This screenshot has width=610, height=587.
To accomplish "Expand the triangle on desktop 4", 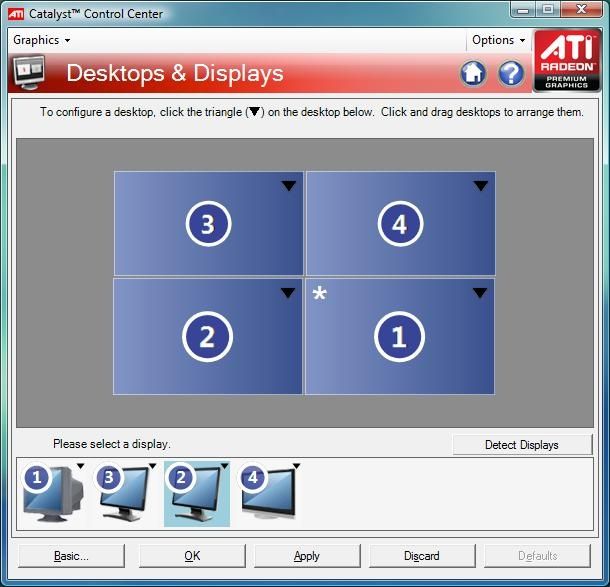I will point(480,186).
